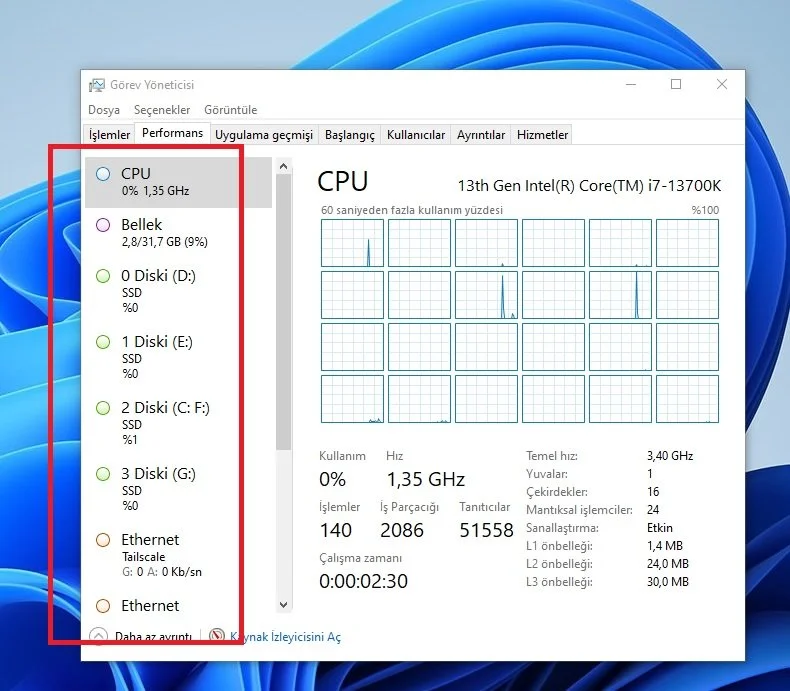Select 0 Diski (D:) sidebar entry
Screen dimensions: 790x691
pos(178,291)
